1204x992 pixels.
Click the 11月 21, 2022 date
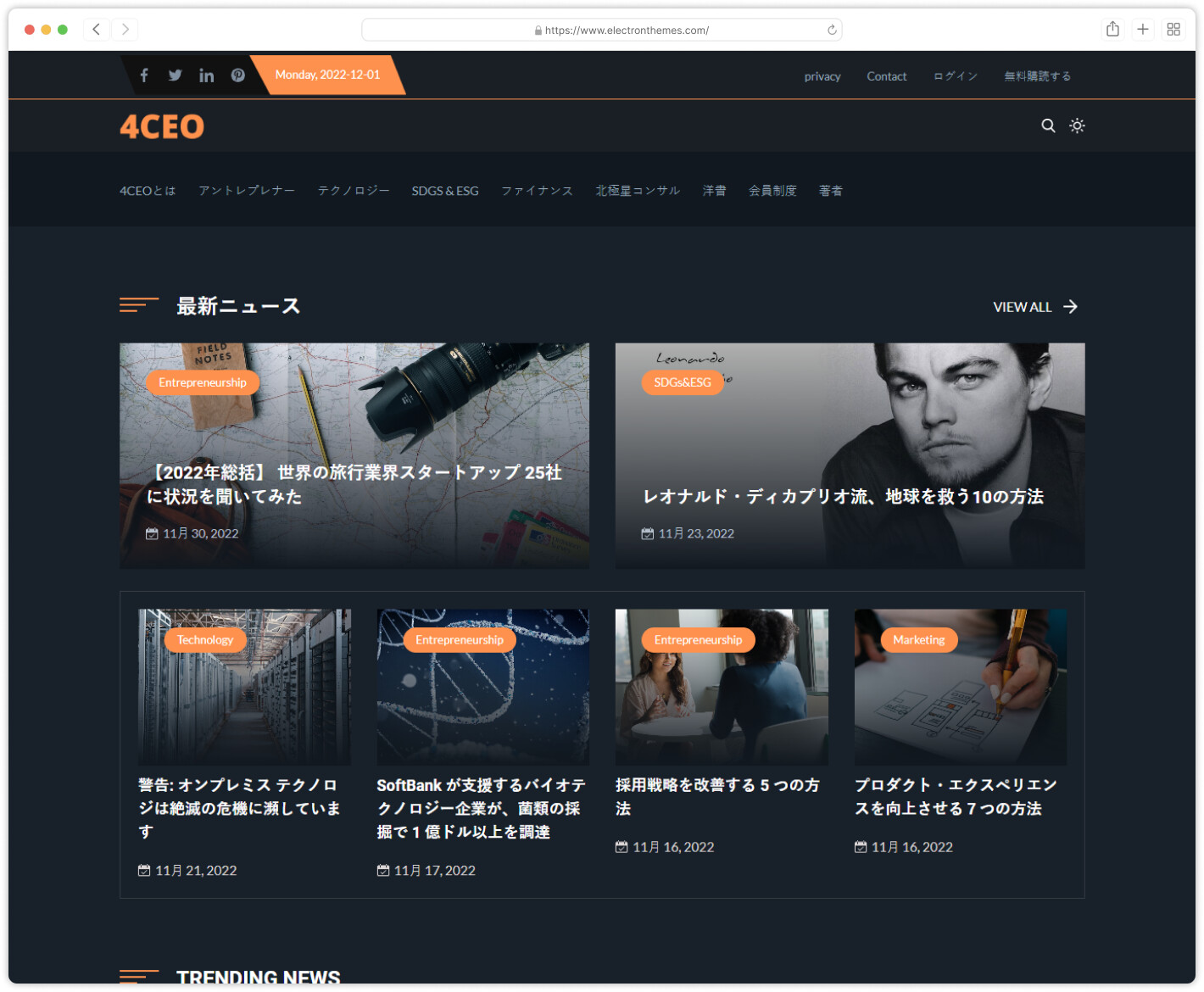[x=187, y=871]
